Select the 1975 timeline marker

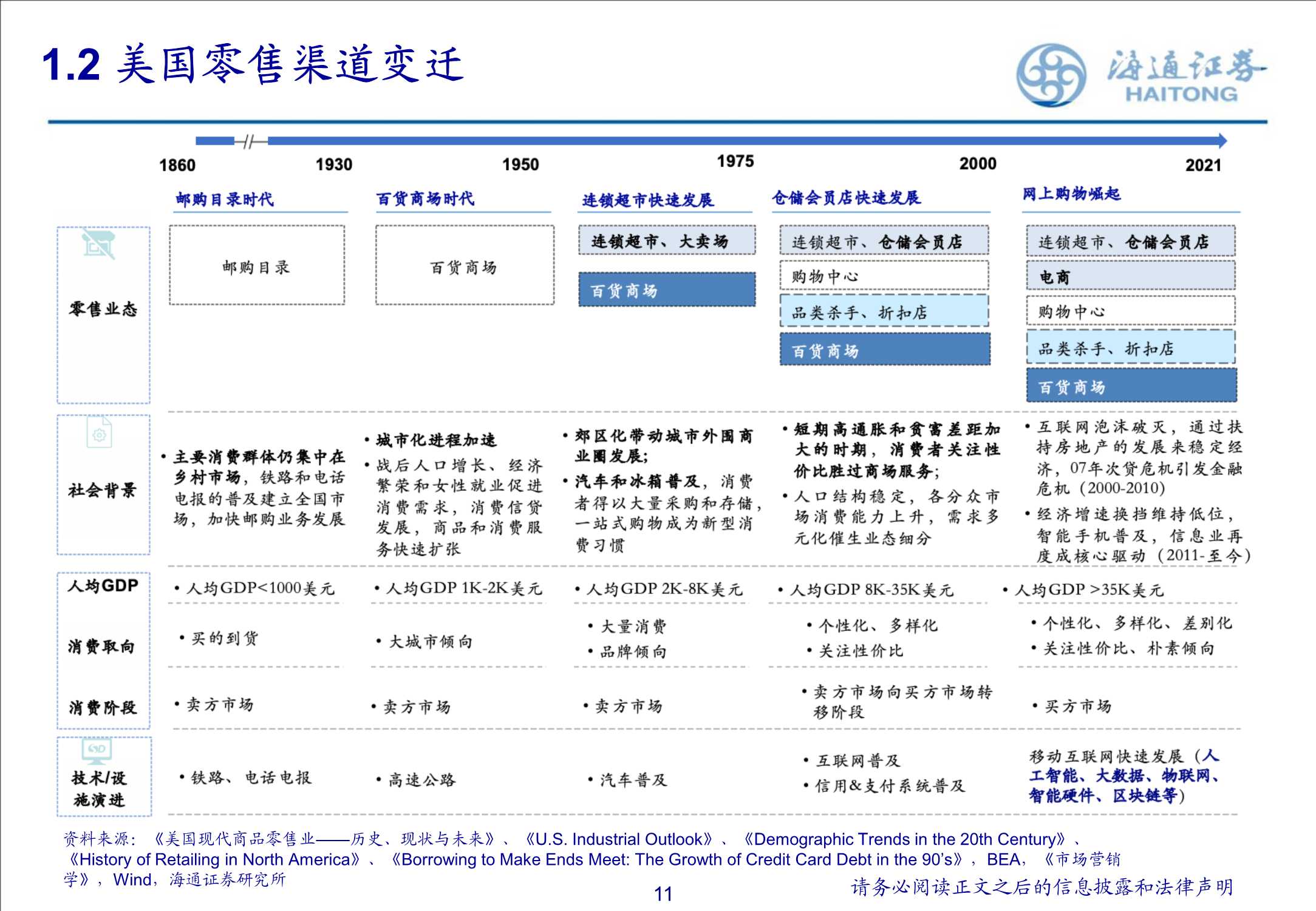[735, 162]
